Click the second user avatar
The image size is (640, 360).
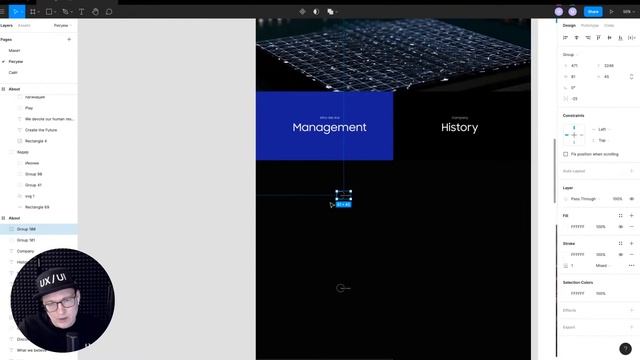pyautogui.click(x=572, y=12)
